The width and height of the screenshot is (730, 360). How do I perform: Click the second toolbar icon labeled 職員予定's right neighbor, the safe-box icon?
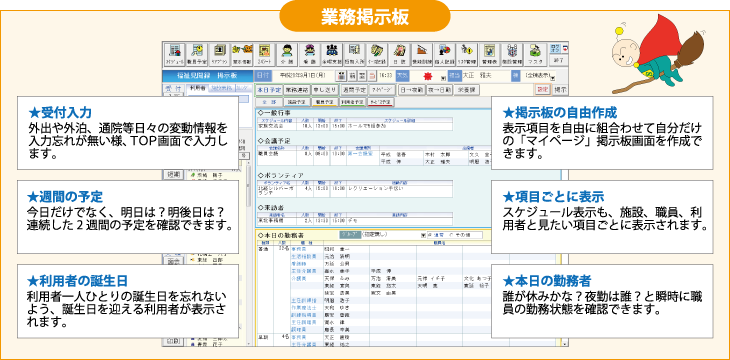pyautogui.click(x=219, y=55)
